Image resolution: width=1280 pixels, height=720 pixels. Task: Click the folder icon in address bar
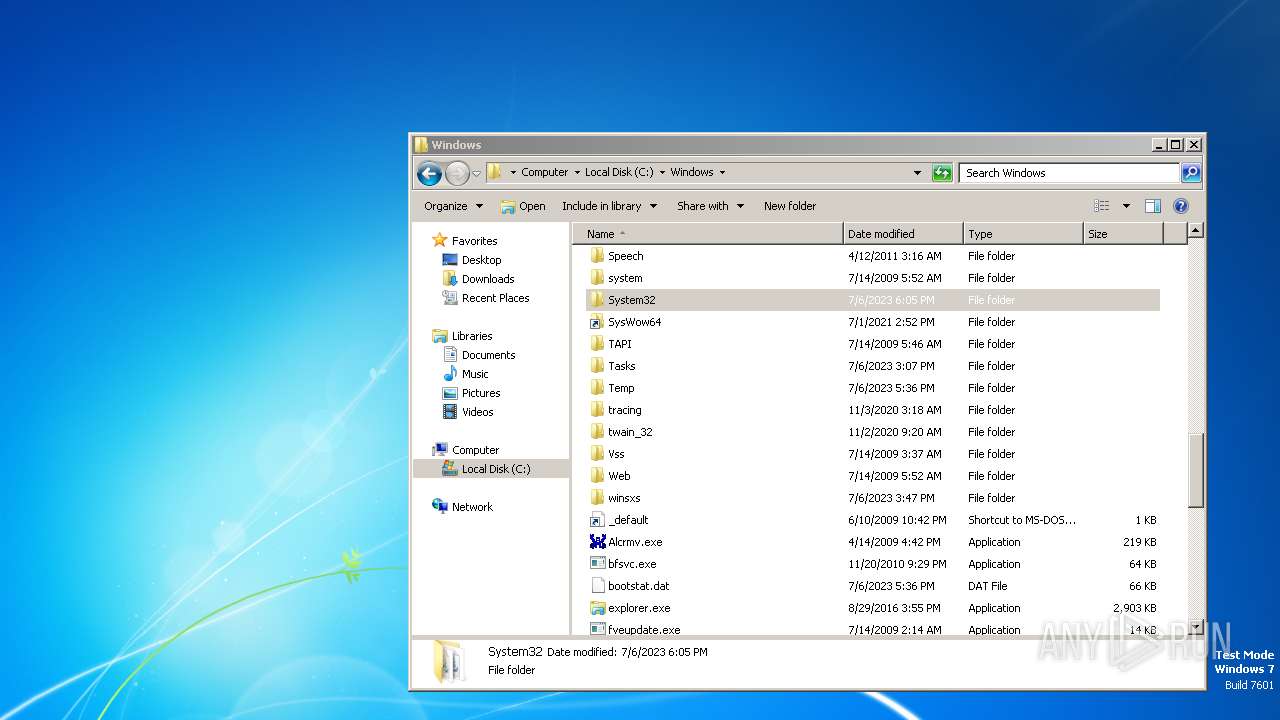[x=494, y=172]
